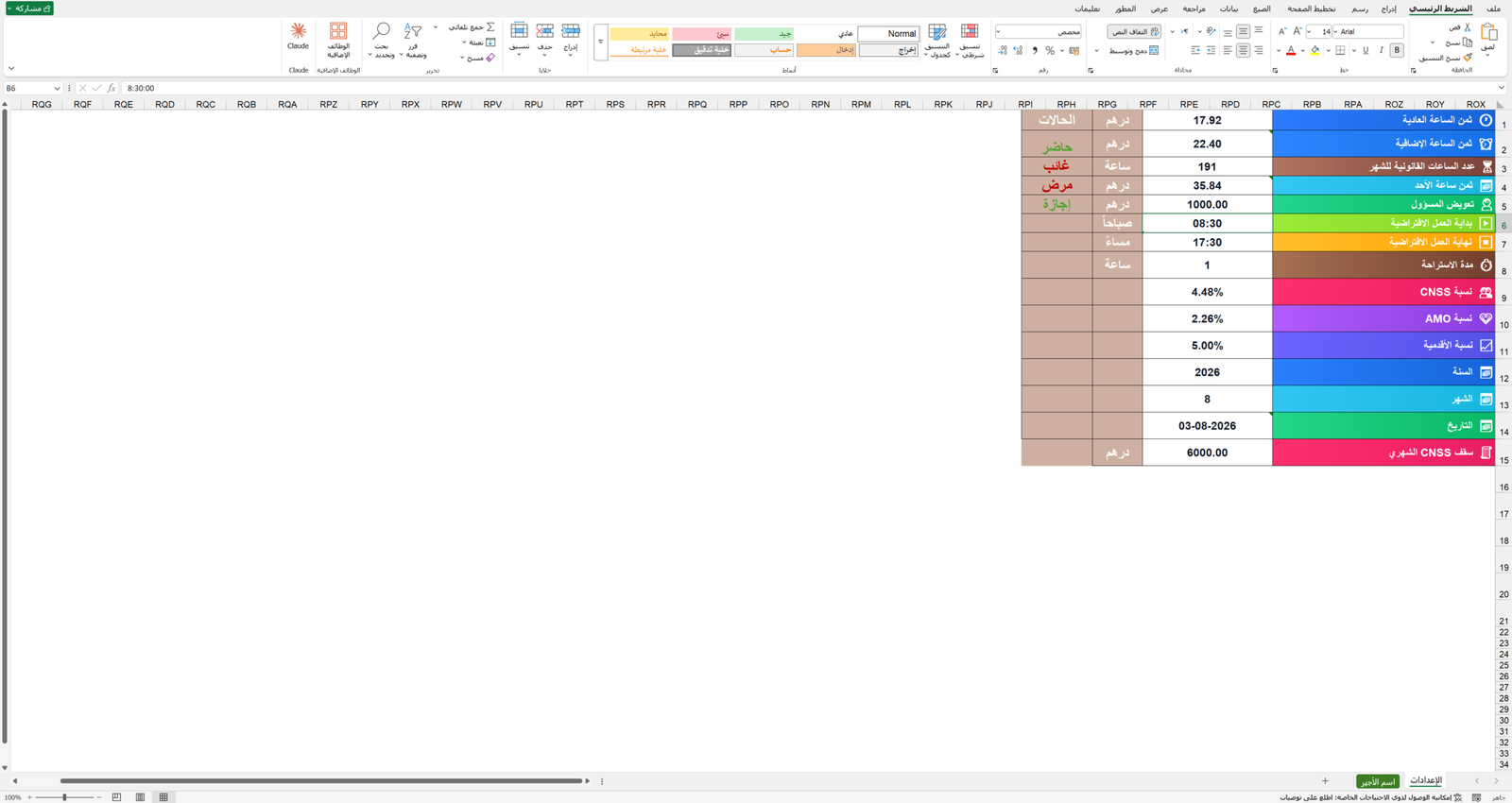
Task: Switch to the الإعدادات sheet tab
Action: pos(1426,780)
